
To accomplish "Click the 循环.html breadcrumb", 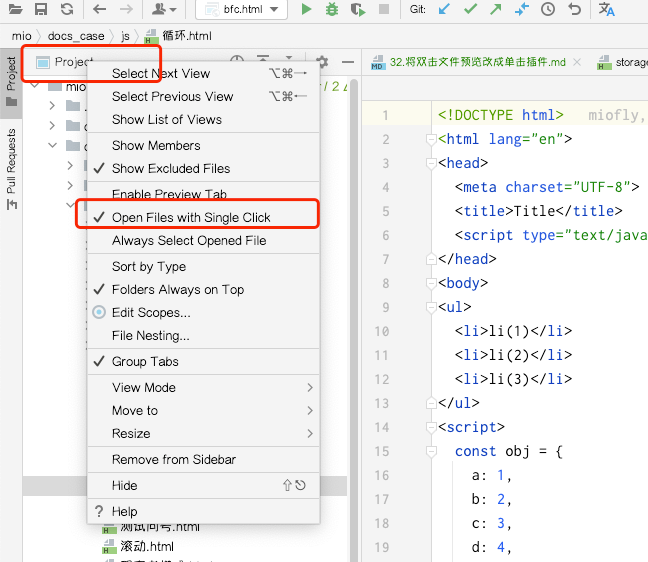I will point(179,36).
